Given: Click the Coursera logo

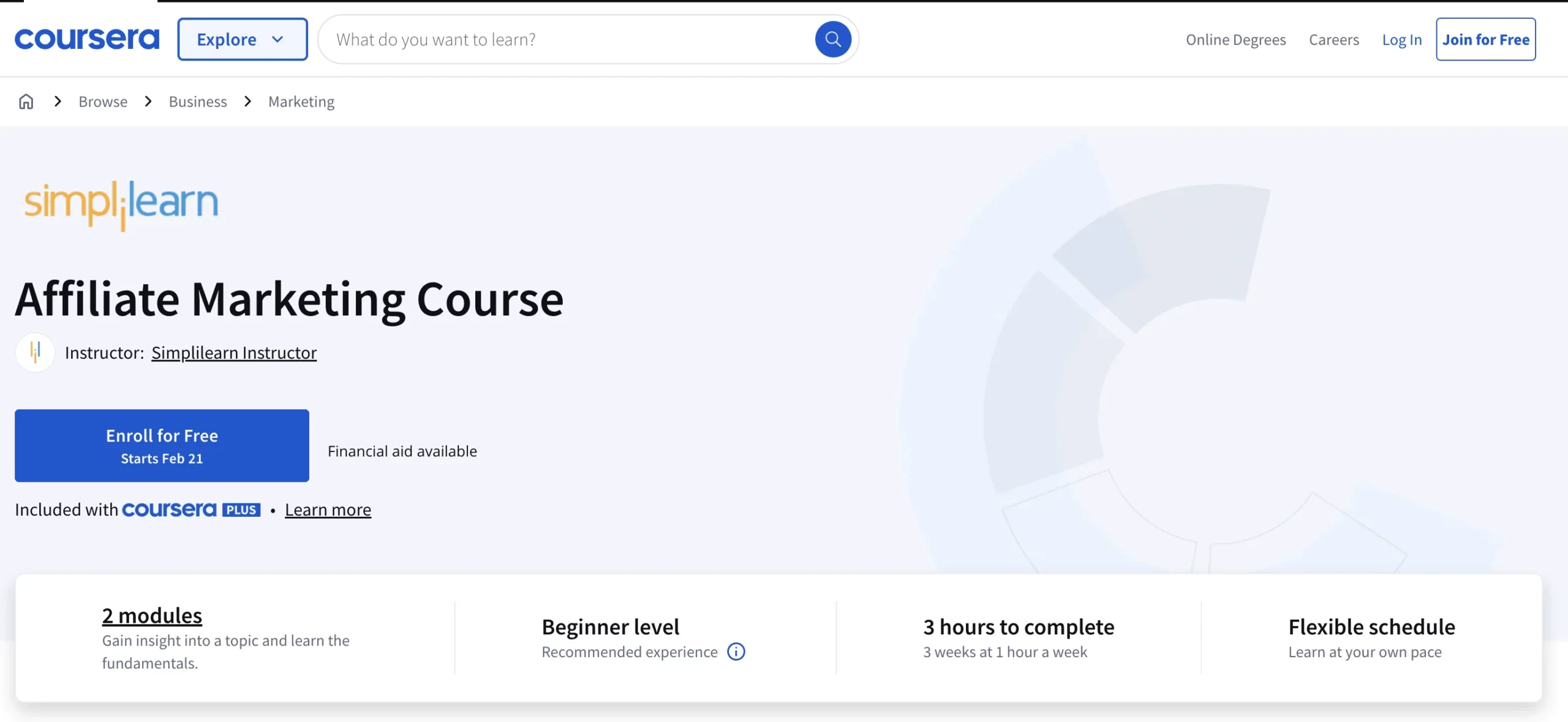Looking at the screenshot, I should pos(87,39).
